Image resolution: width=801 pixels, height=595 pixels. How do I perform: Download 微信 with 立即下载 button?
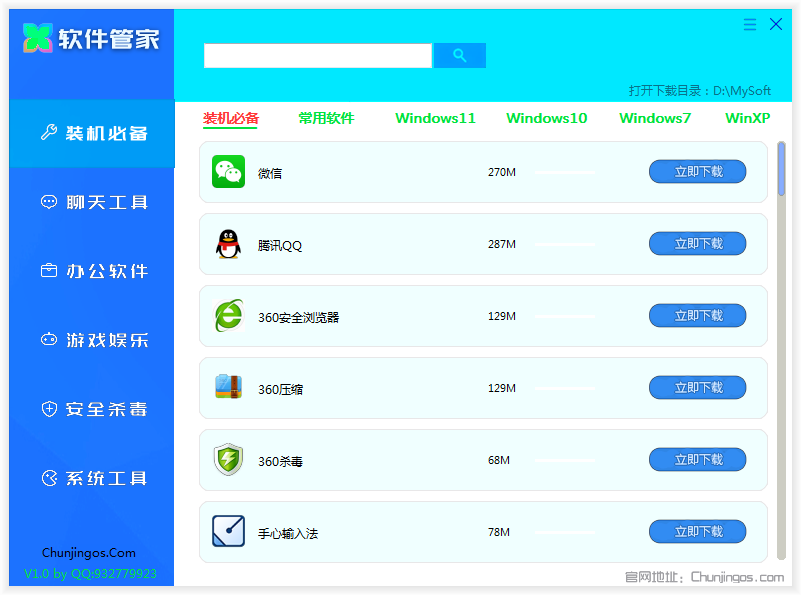(697, 172)
